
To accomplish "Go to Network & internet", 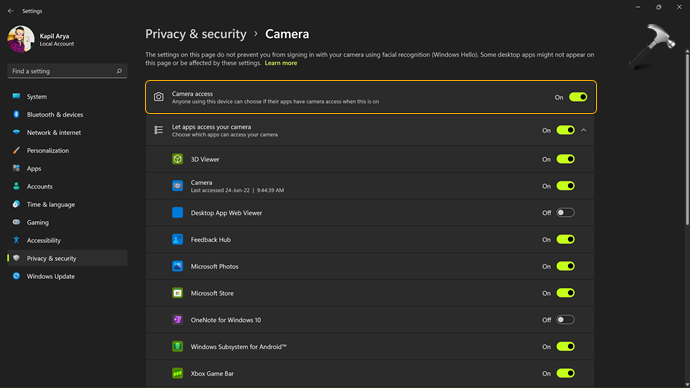I will [x=67, y=132].
